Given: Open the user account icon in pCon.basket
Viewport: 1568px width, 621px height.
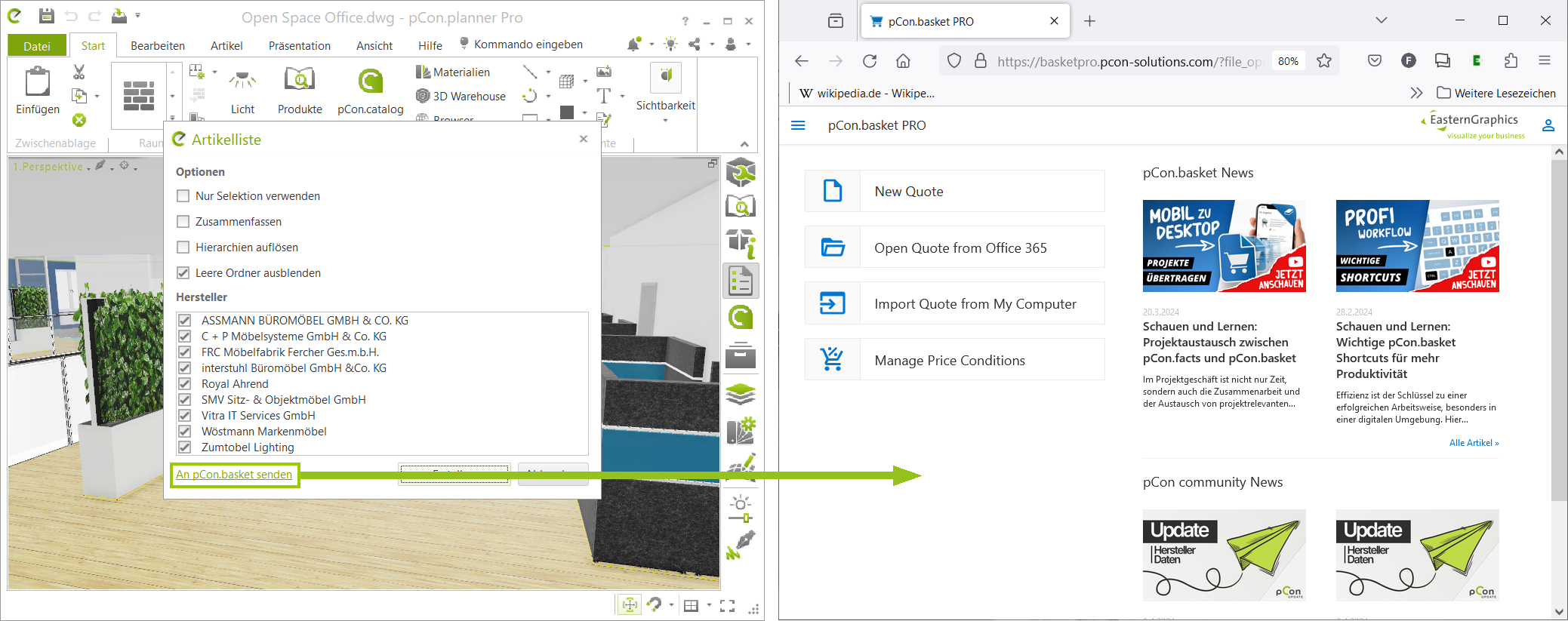Looking at the screenshot, I should click(1548, 125).
